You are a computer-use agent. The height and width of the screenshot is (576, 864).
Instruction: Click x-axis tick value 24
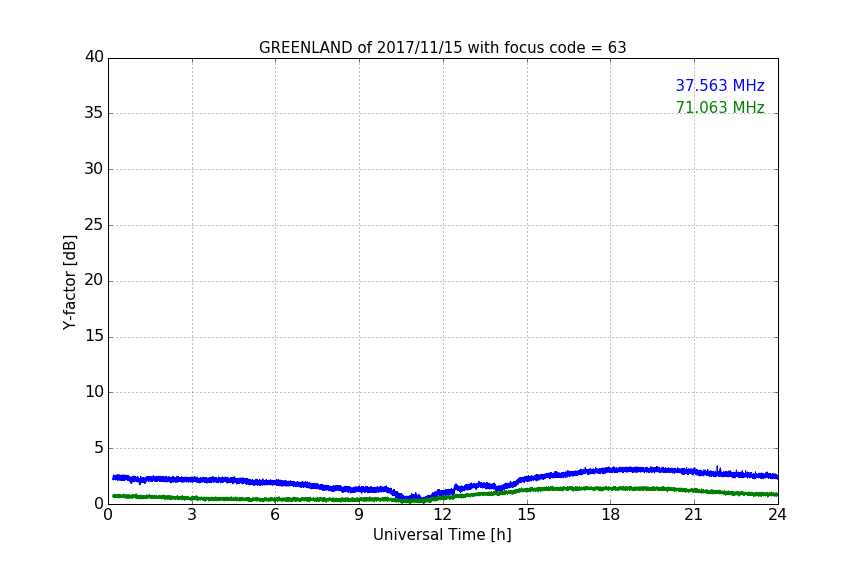click(x=777, y=515)
